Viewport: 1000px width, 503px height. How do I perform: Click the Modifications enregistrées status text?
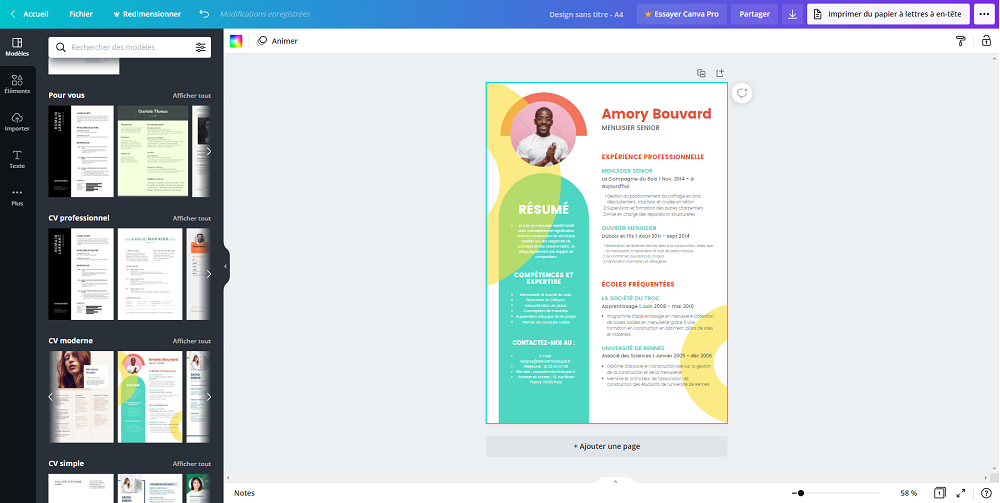265,14
